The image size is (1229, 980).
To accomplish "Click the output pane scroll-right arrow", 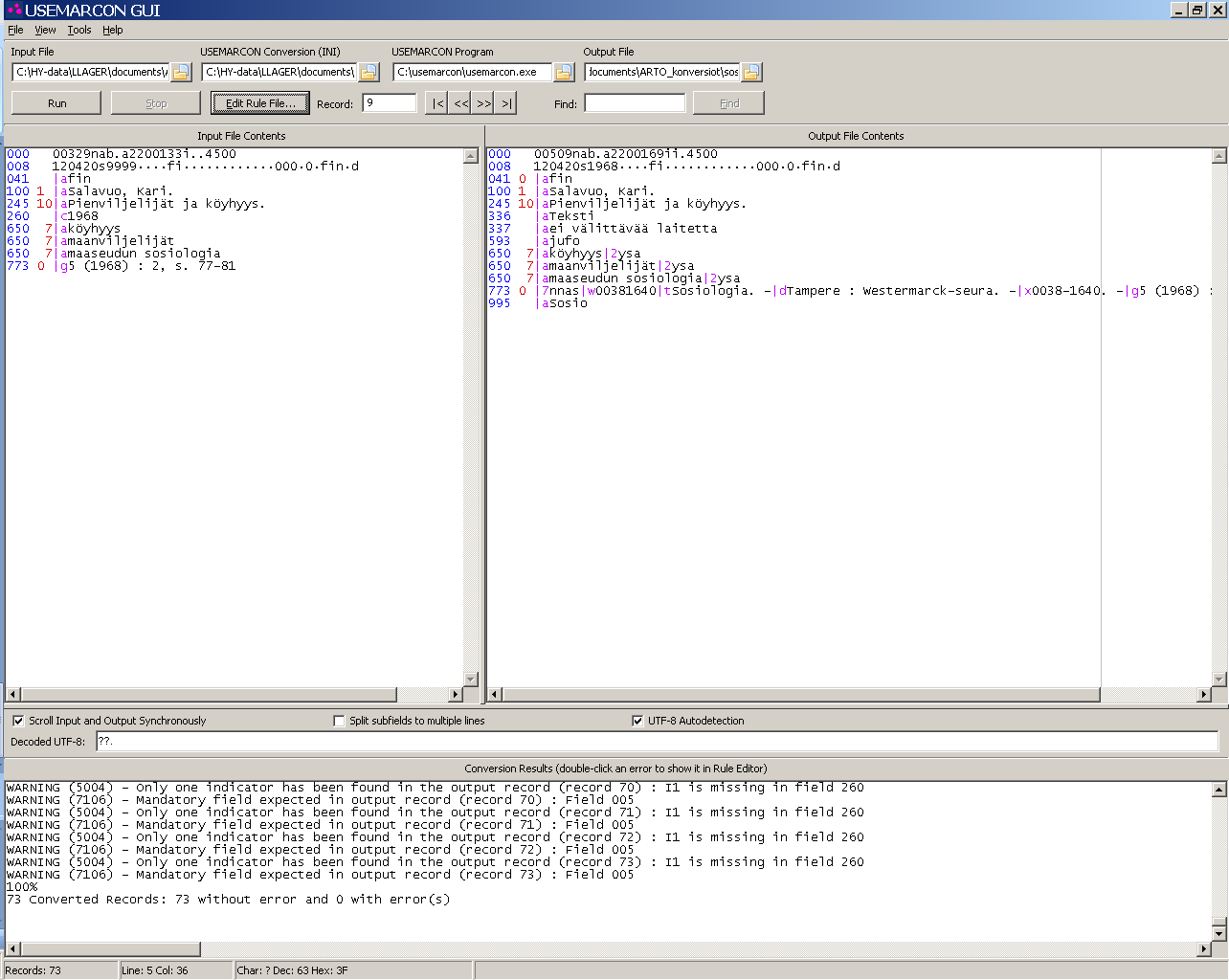I will tap(1203, 694).
